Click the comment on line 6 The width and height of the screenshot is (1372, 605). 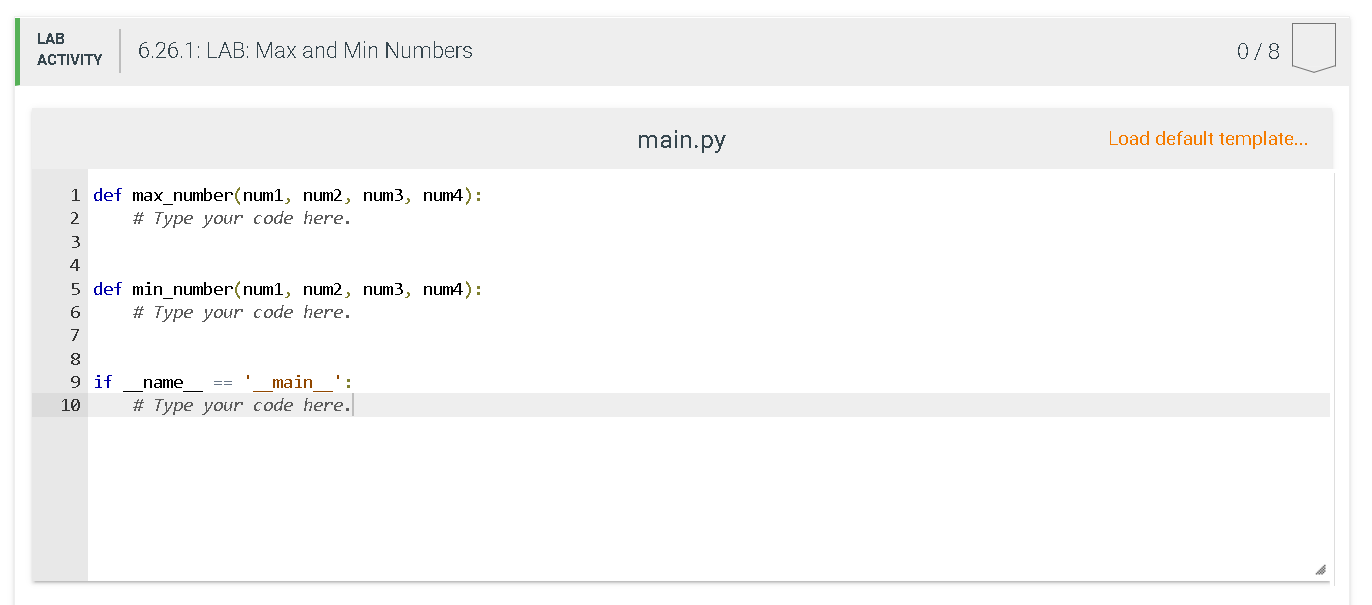(240, 312)
